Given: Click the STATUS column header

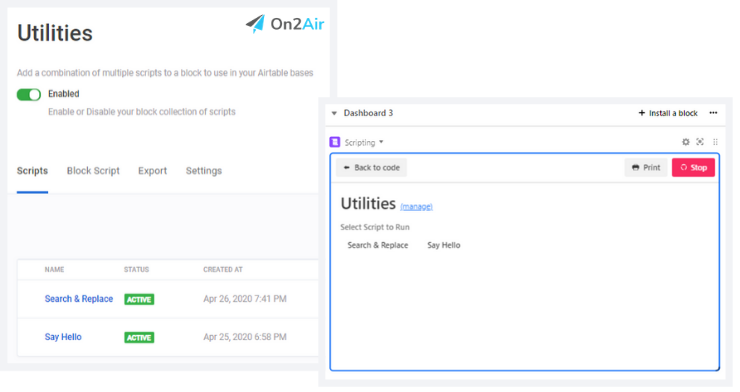Looking at the screenshot, I should pyautogui.click(x=136, y=269).
